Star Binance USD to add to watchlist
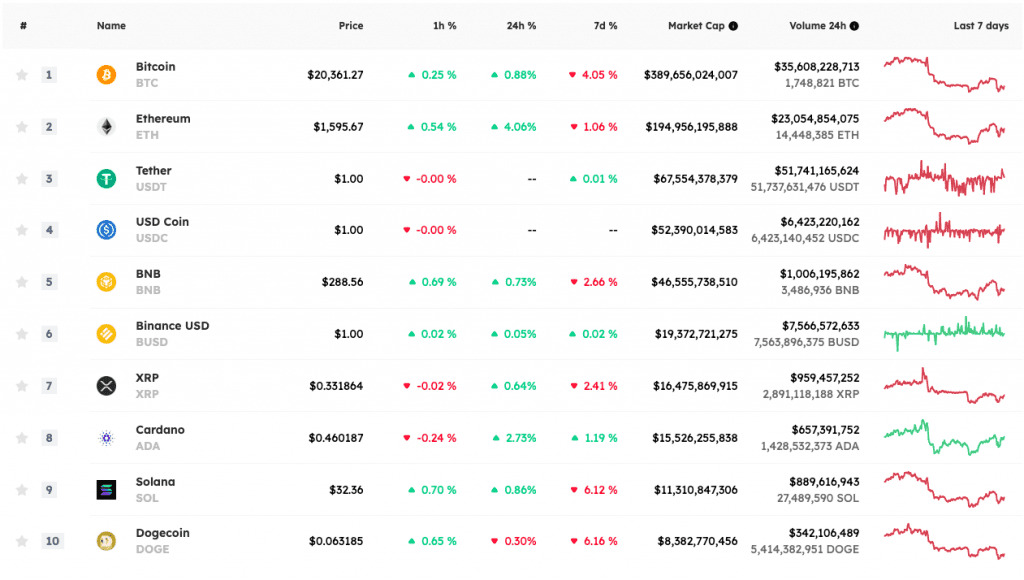This screenshot has width=1024, height=580. 22,334
